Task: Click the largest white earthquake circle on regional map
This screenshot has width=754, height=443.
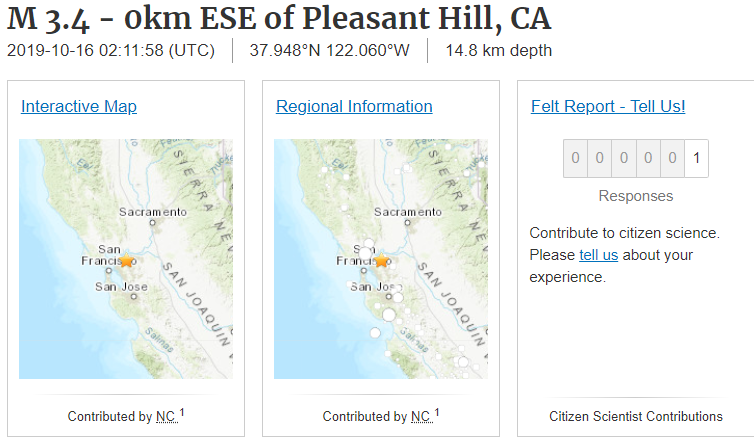Action: point(389,314)
